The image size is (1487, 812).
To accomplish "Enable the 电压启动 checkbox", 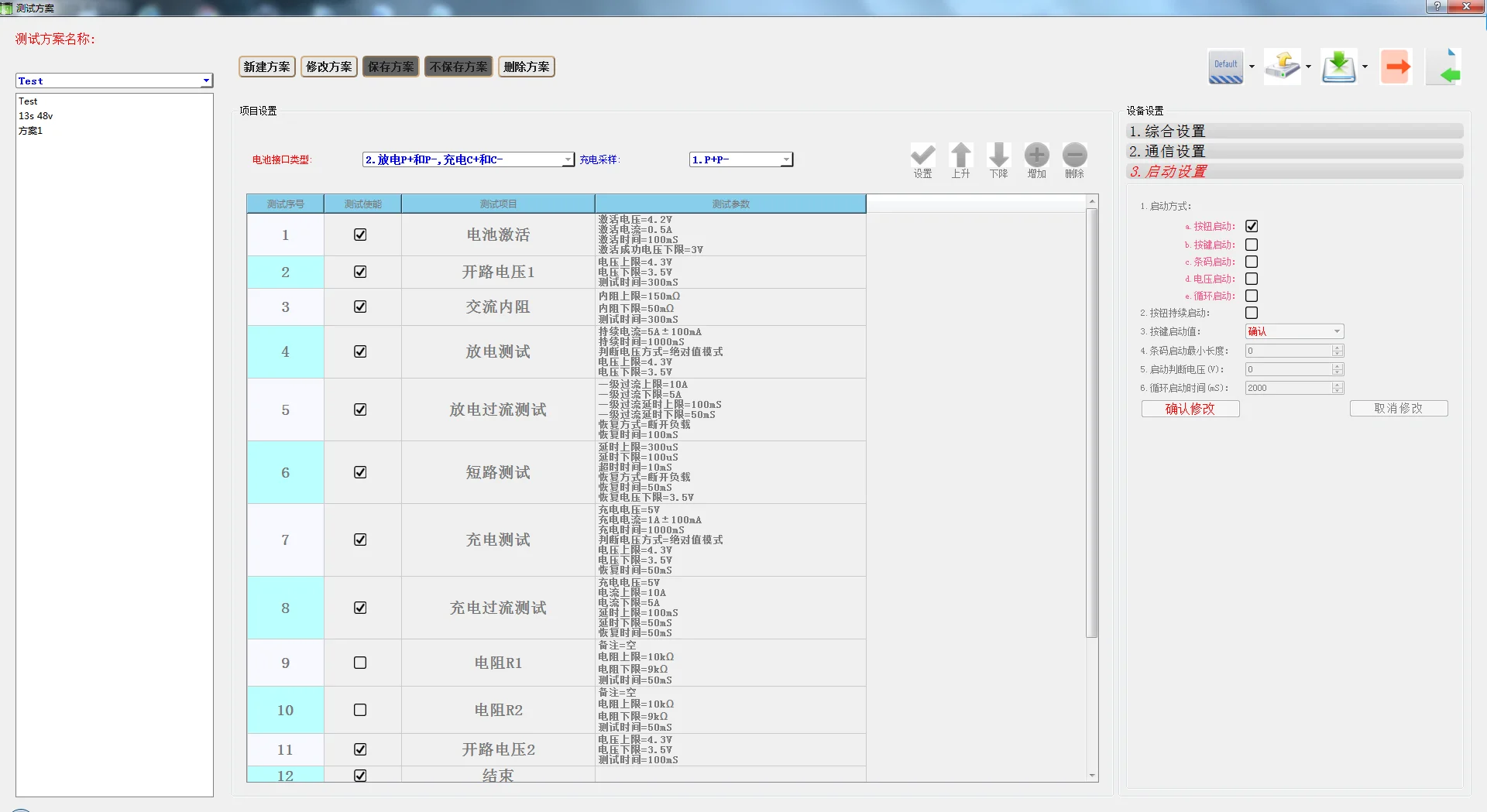I will point(1252,279).
